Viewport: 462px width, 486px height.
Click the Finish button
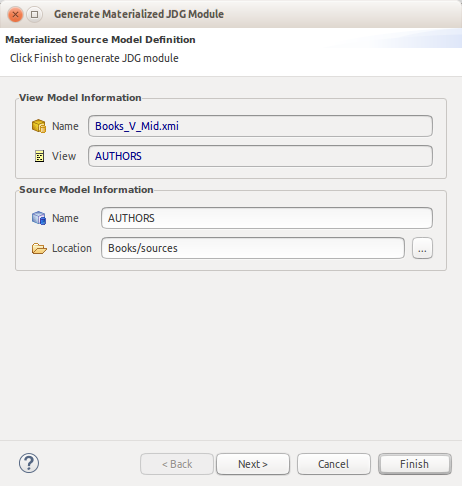tap(415, 464)
